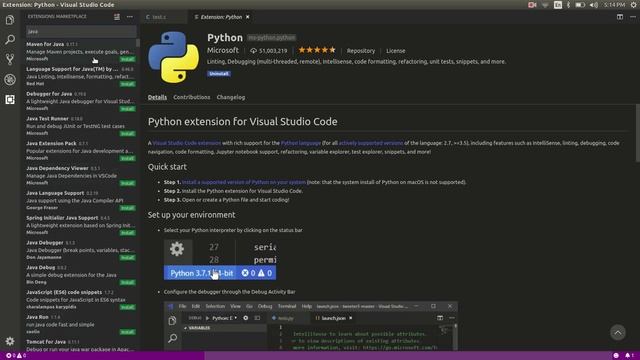Install Java Language Support by George Fraser
This screenshot has width=640, height=360.
127,208
